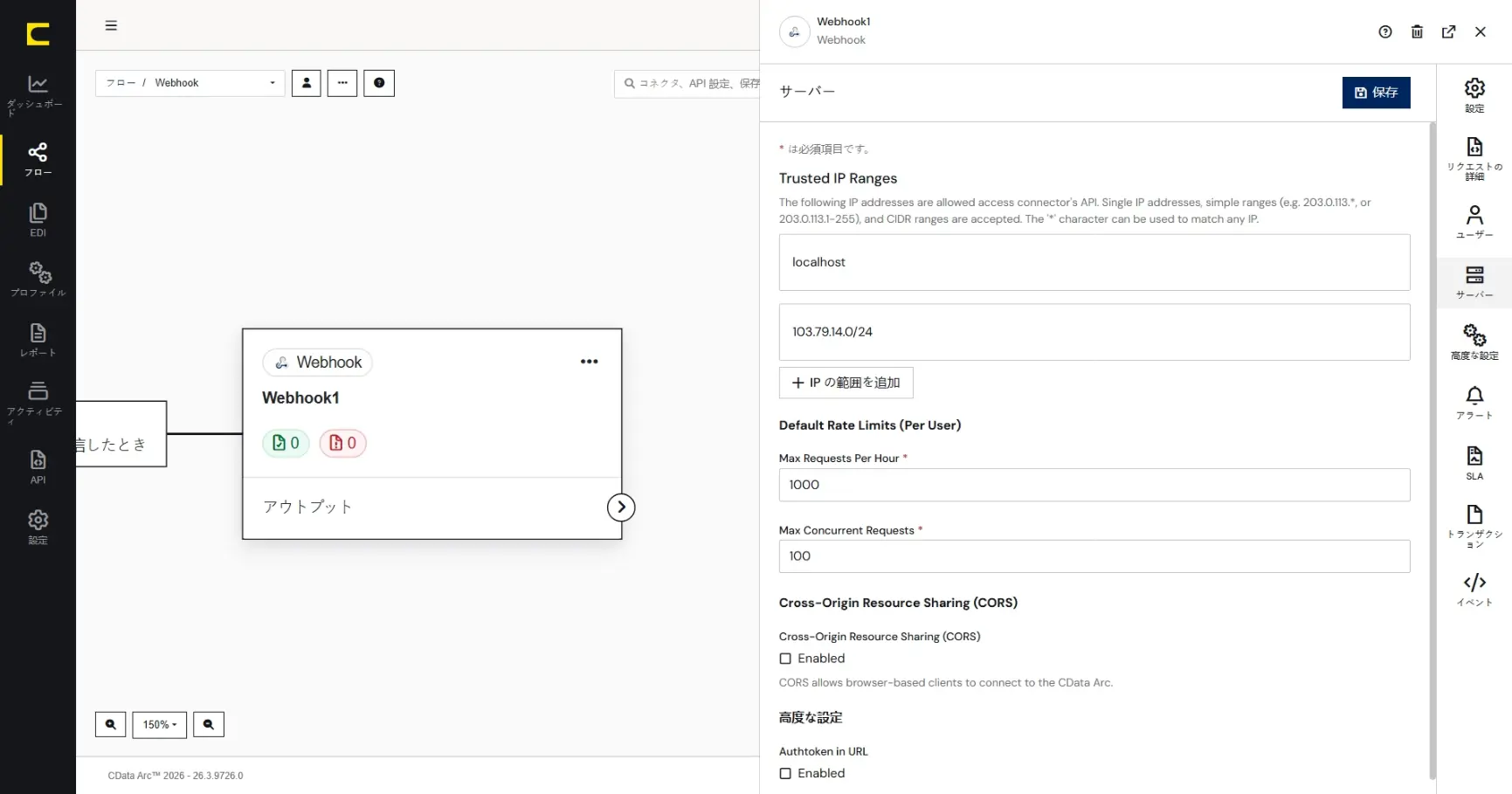Open the ダッシュボード dashboard sidebar item
Screen dimensions: 1512x794
tap(38, 95)
